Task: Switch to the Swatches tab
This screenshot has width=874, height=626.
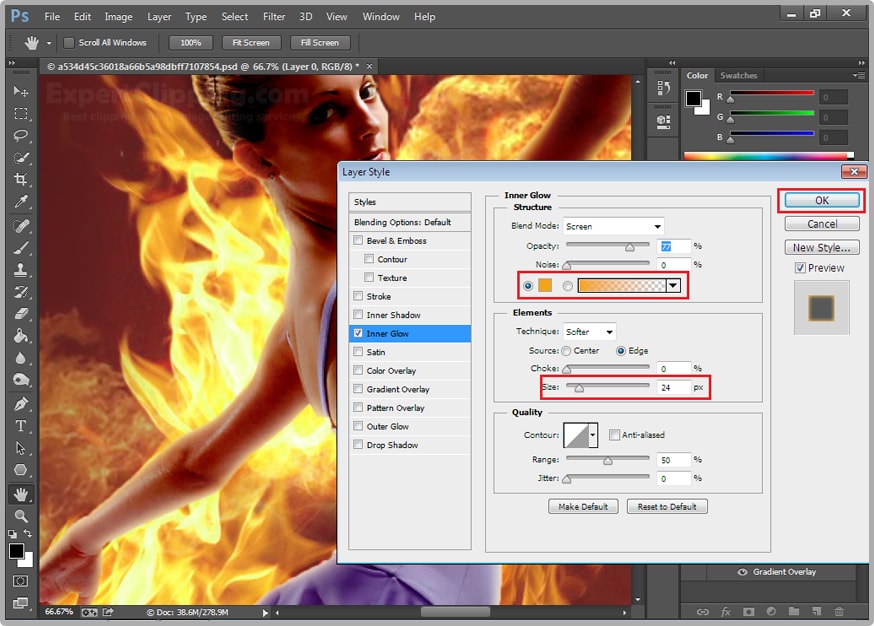Action: [738, 75]
